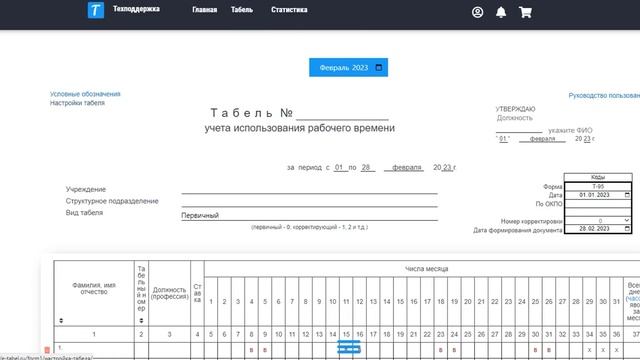640x360 pixels.
Task: Open the user account profile icon
Action: pos(478,12)
